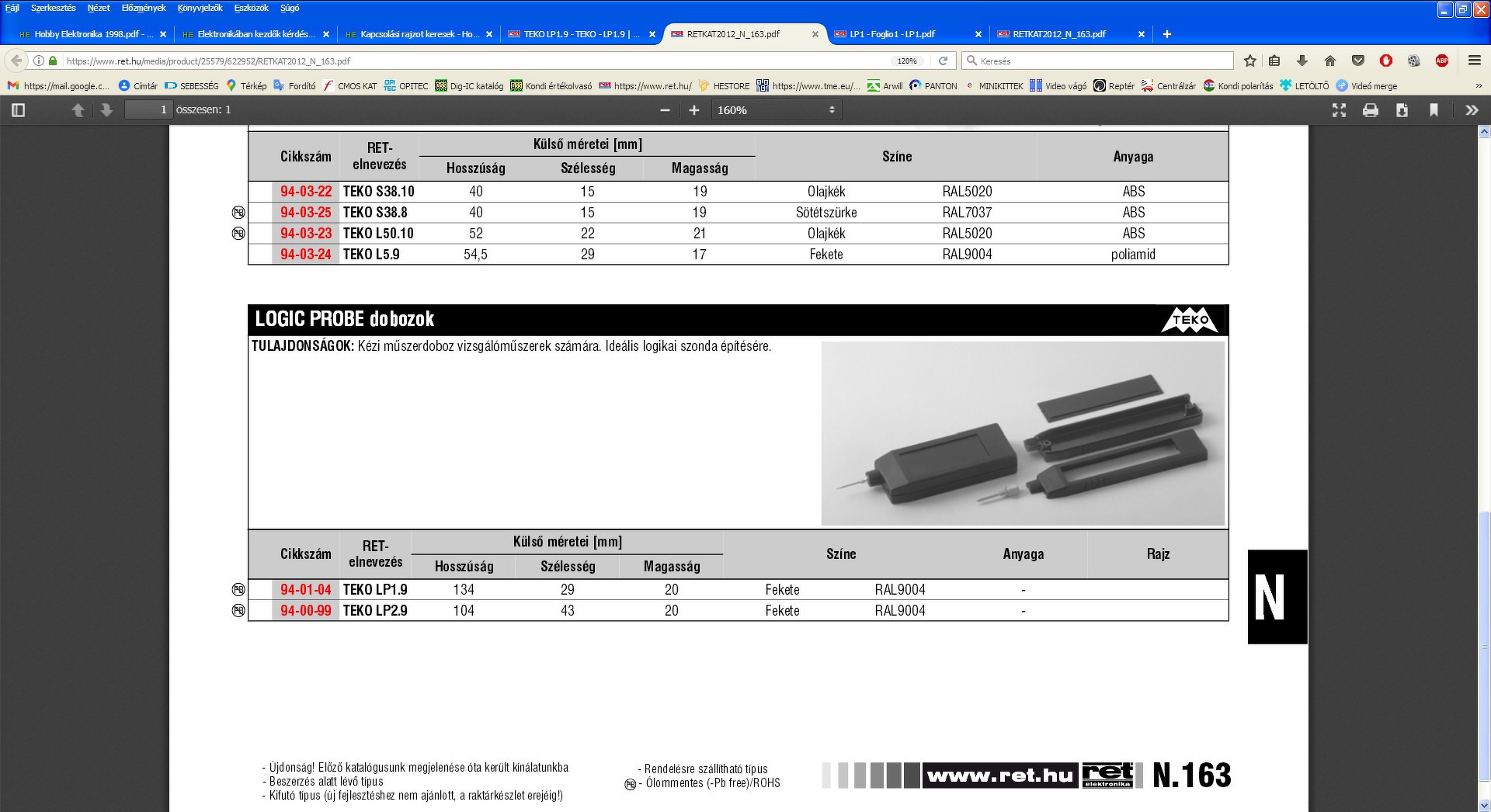
Task: Open the Adblock Plus extension menu
Action: tap(1442, 61)
